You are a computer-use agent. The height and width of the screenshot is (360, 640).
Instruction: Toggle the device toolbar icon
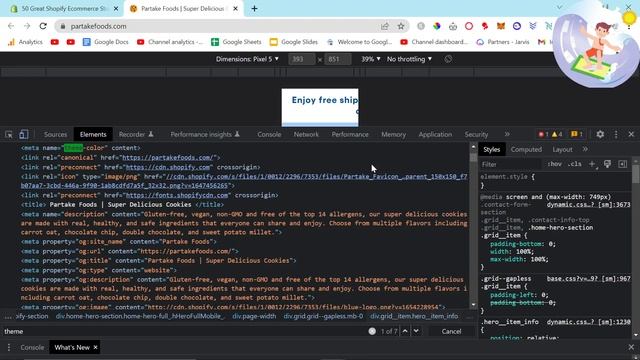(24, 134)
